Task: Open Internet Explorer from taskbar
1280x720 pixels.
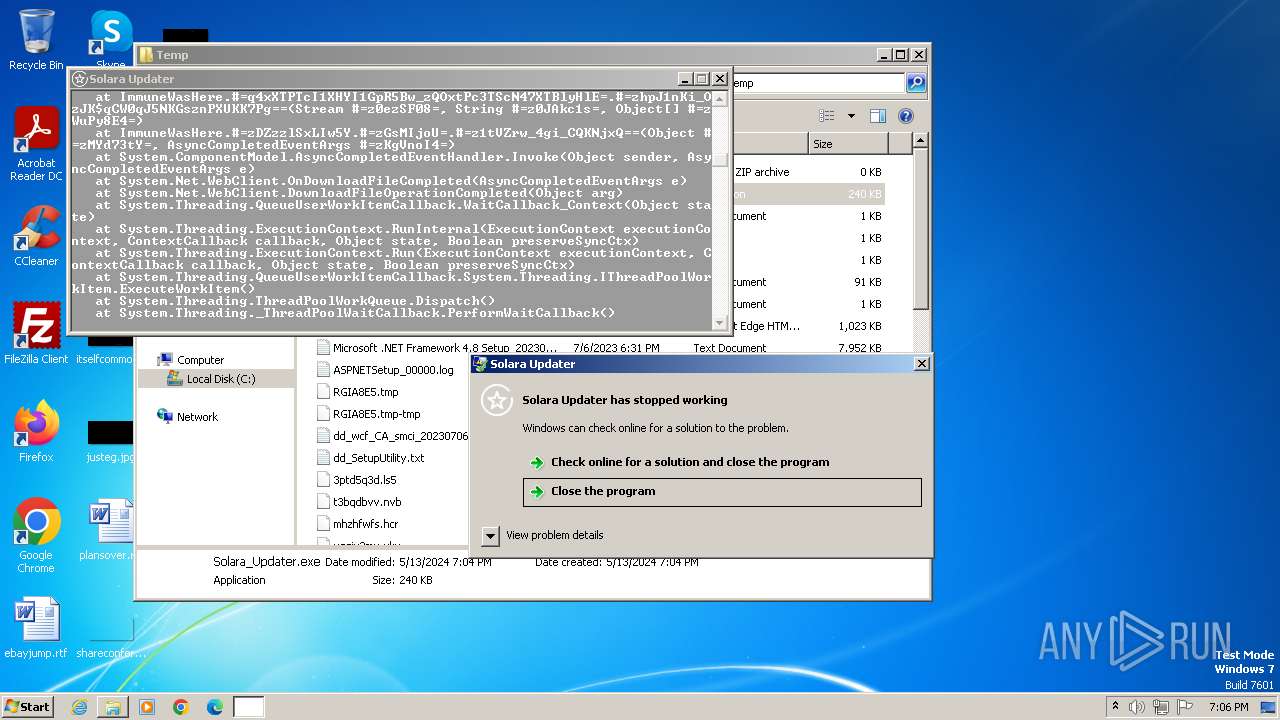Action: click(79, 707)
